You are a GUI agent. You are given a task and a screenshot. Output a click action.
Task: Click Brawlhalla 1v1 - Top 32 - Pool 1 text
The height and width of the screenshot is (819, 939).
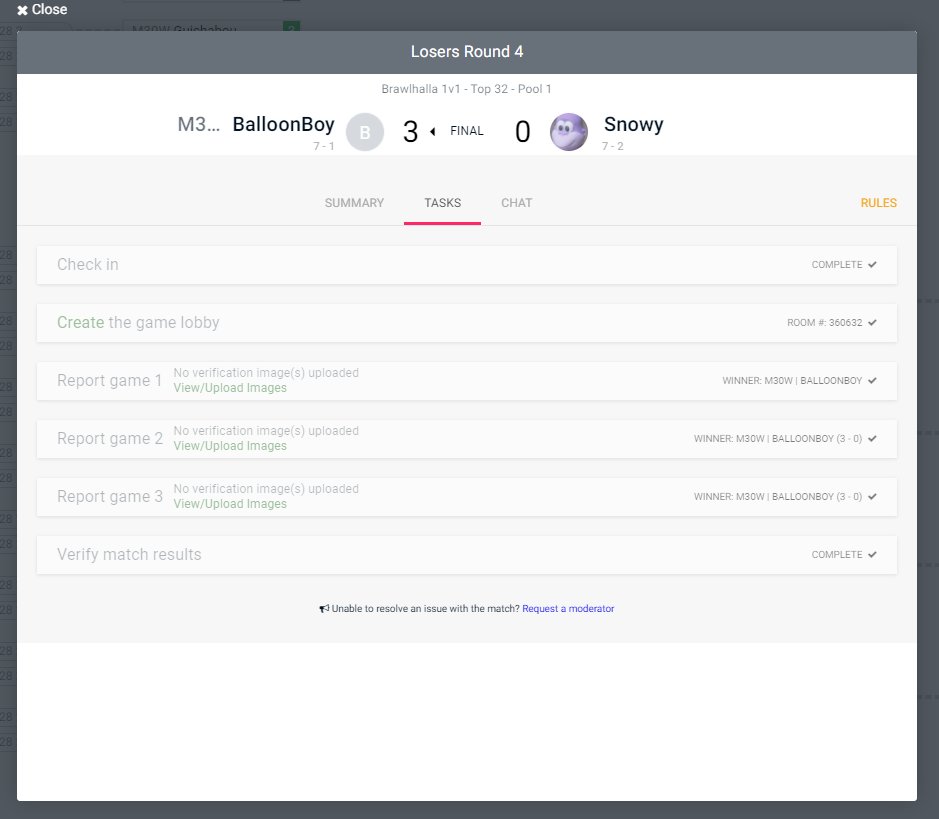[x=467, y=89]
